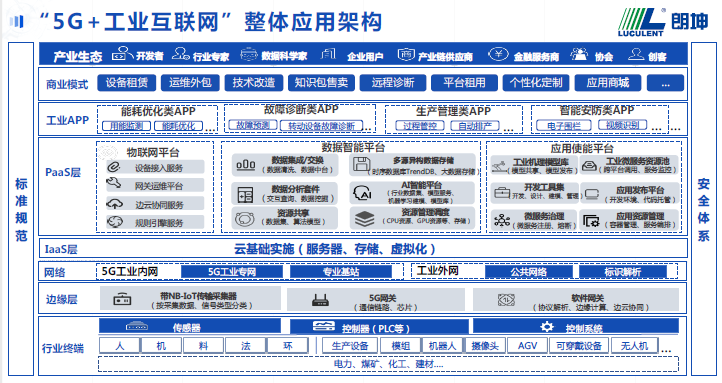The height and width of the screenshot is (383, 722).
Task: Click the 金融服务商 yen icon
Action: pyautogui.click(x=498, y=54)
